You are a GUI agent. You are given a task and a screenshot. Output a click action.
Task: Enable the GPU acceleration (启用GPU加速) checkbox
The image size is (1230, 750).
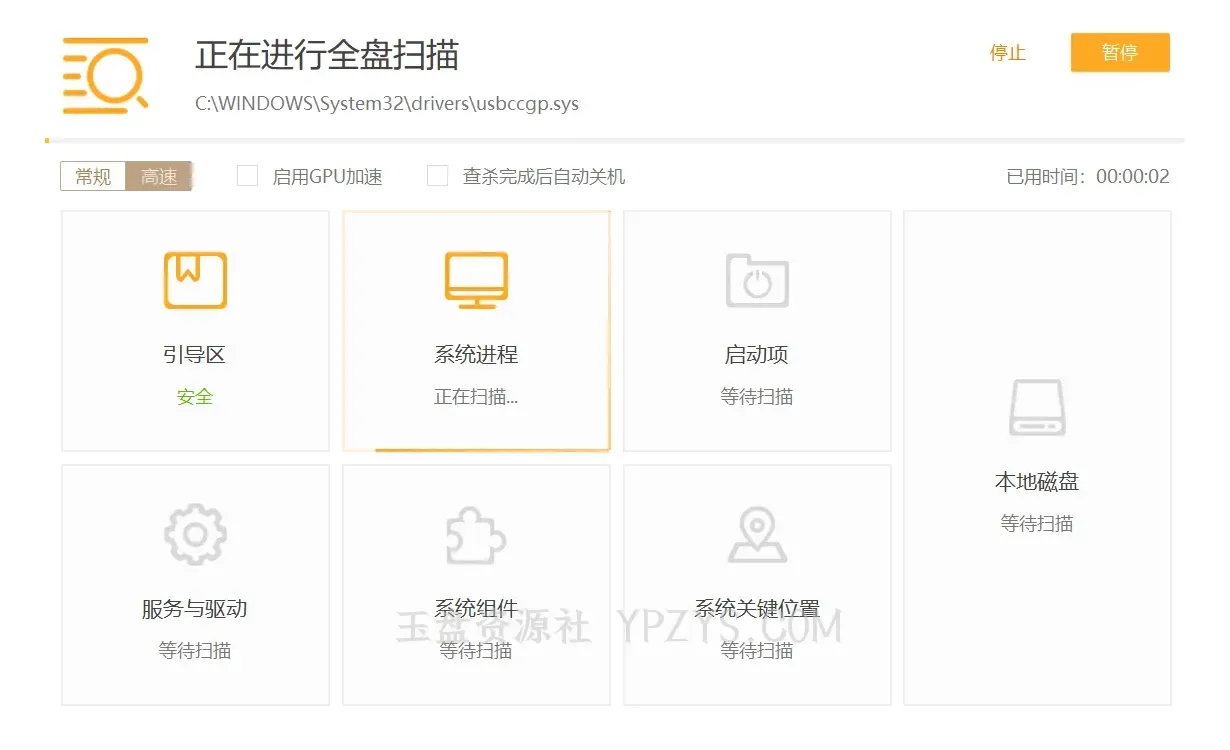pos(247,177)
